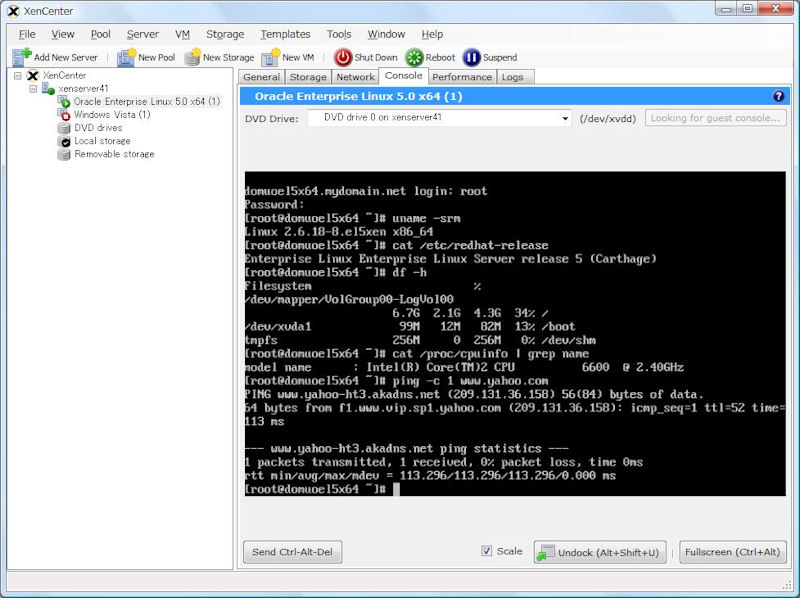Click the running Oracle Enterprise Linux VM icon
Image resolution: width=800 pixels, height=598 pixels.
point(64,102)
